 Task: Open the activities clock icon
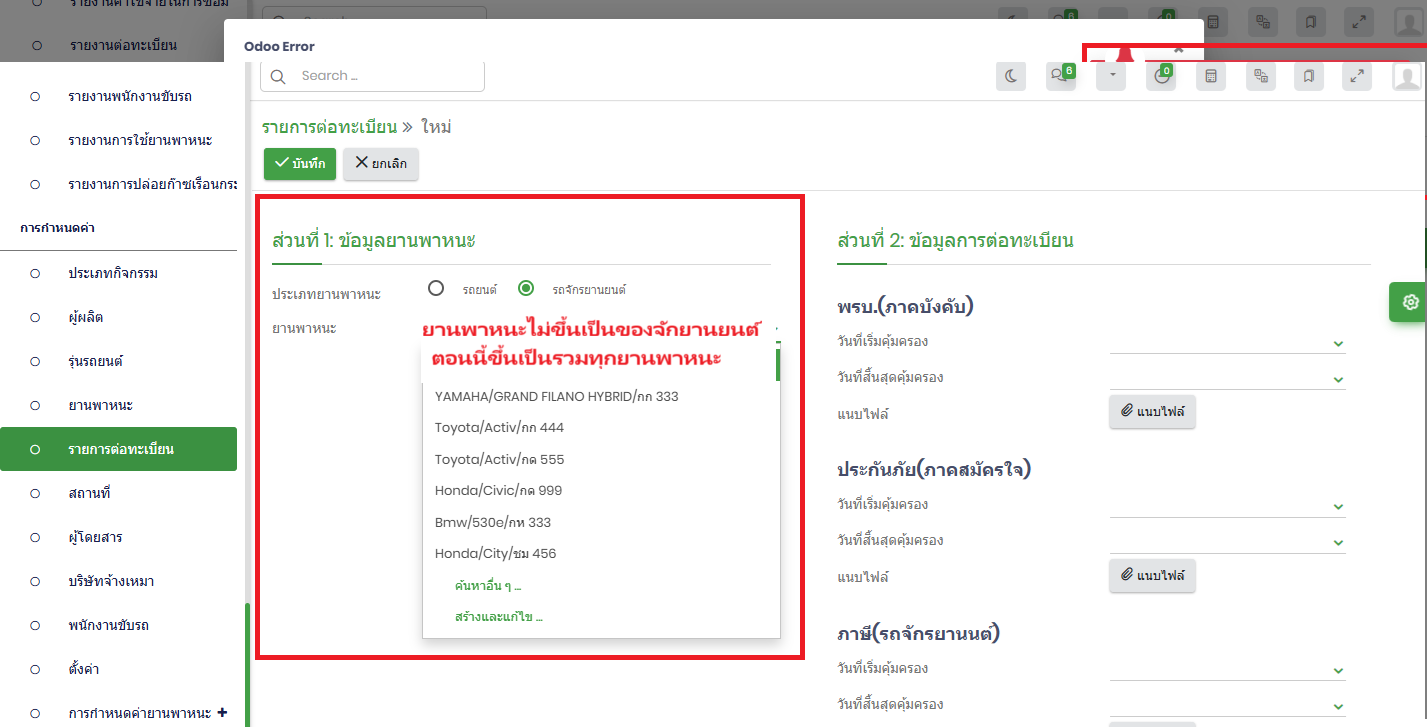[x=1161, y=76]
